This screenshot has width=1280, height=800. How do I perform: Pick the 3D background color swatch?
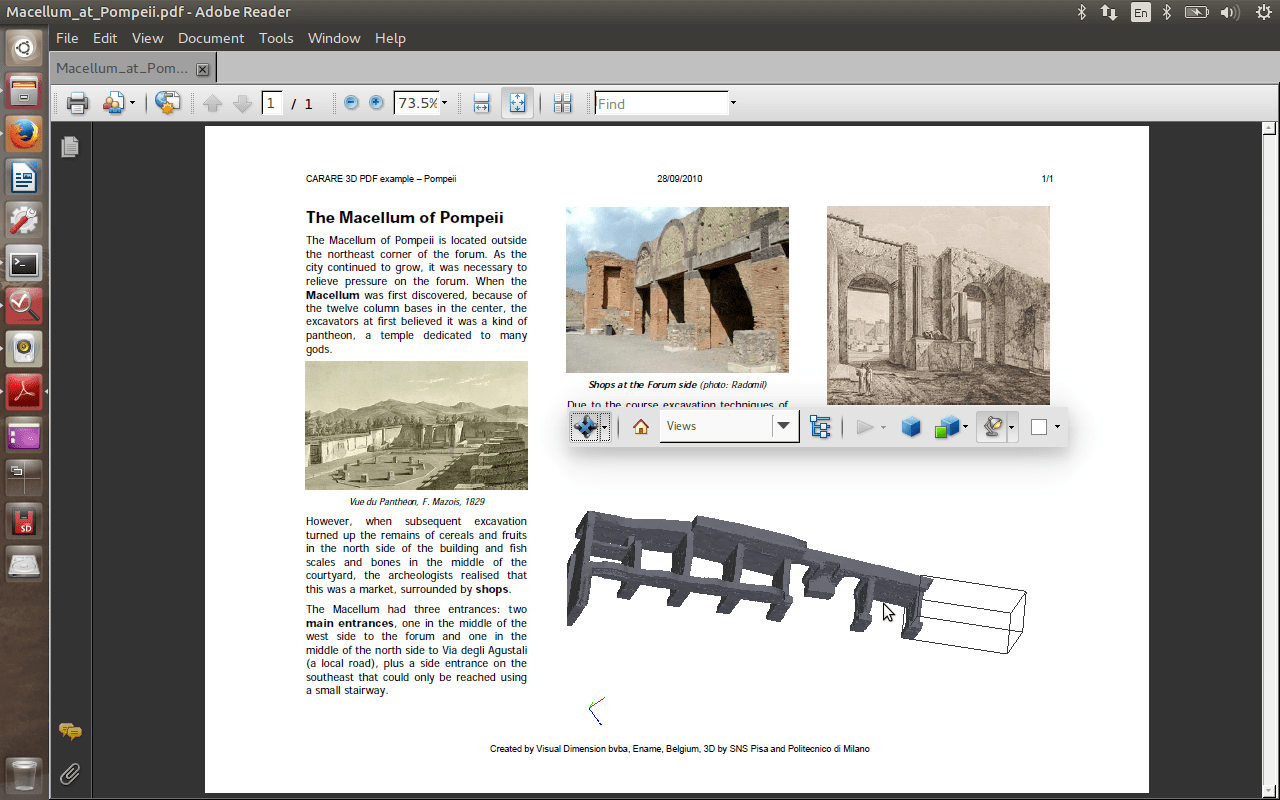(x=1039, y=427)
